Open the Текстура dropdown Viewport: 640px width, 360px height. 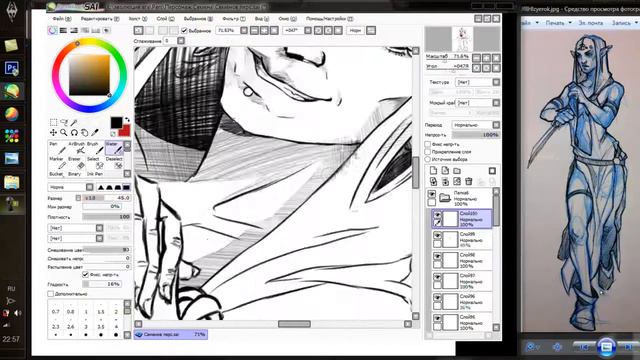pyautogui.click(x=477, y=82)
